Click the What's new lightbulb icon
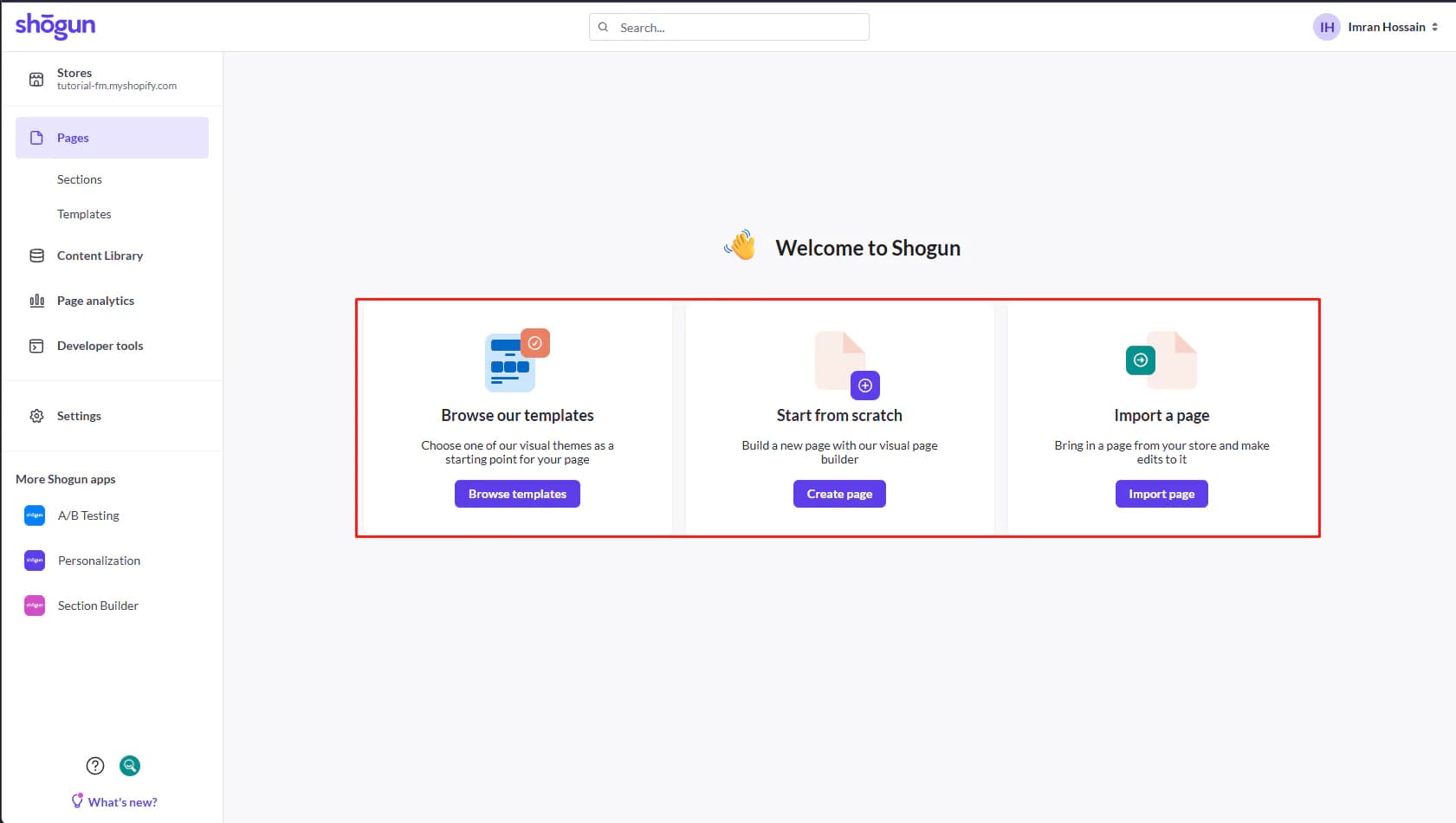1456x823 pixels. point(77,801)
